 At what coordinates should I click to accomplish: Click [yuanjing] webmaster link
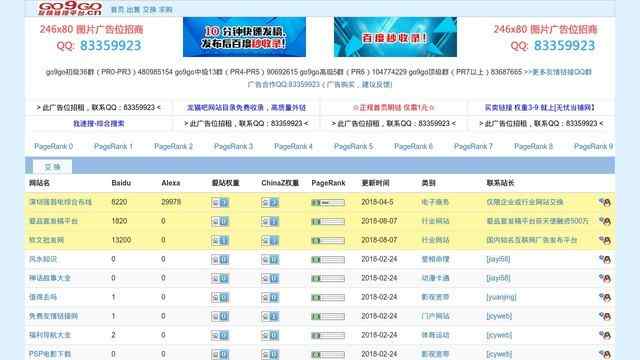[x=501, y=297]
